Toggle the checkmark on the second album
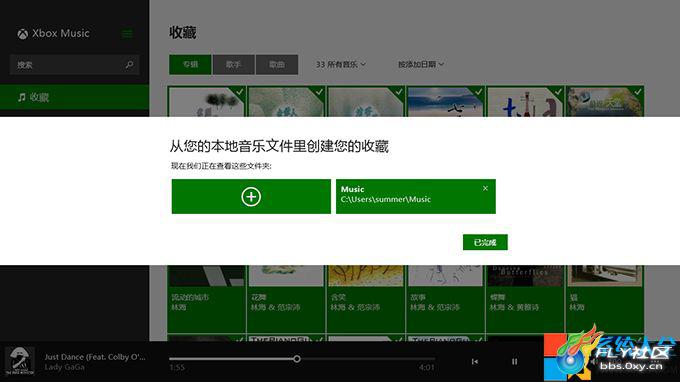 (319, 91)
